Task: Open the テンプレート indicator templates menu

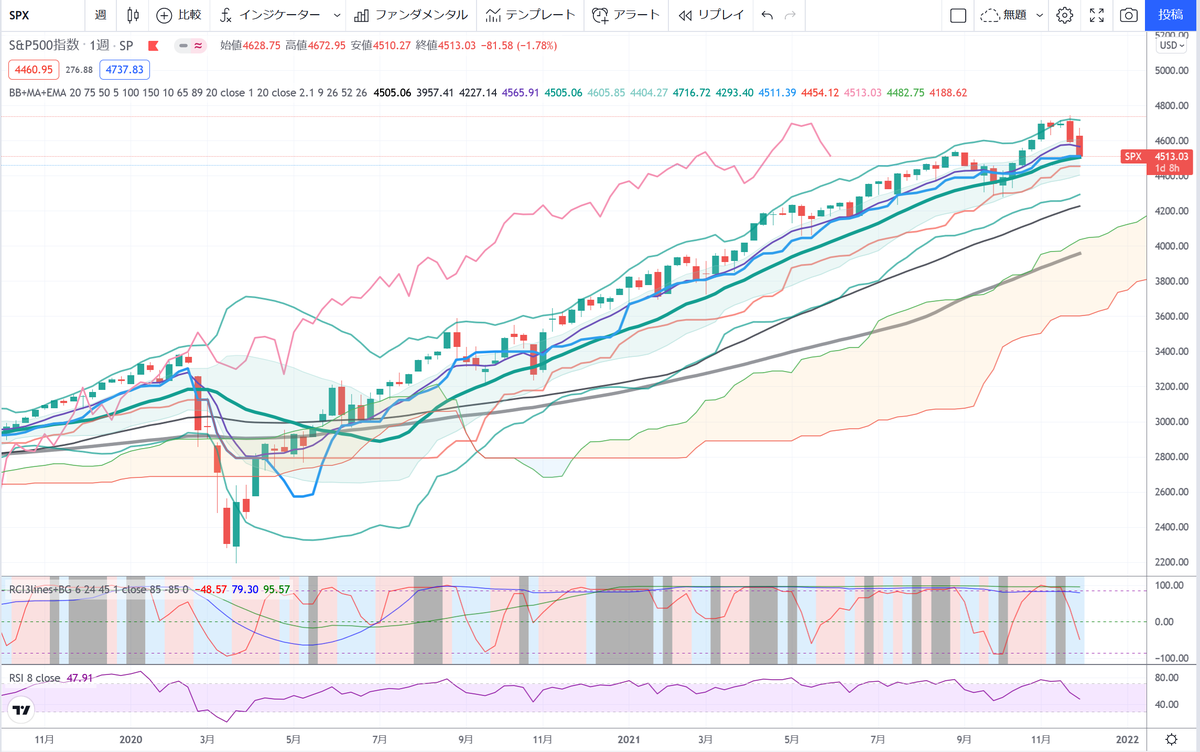Action: 531,15
